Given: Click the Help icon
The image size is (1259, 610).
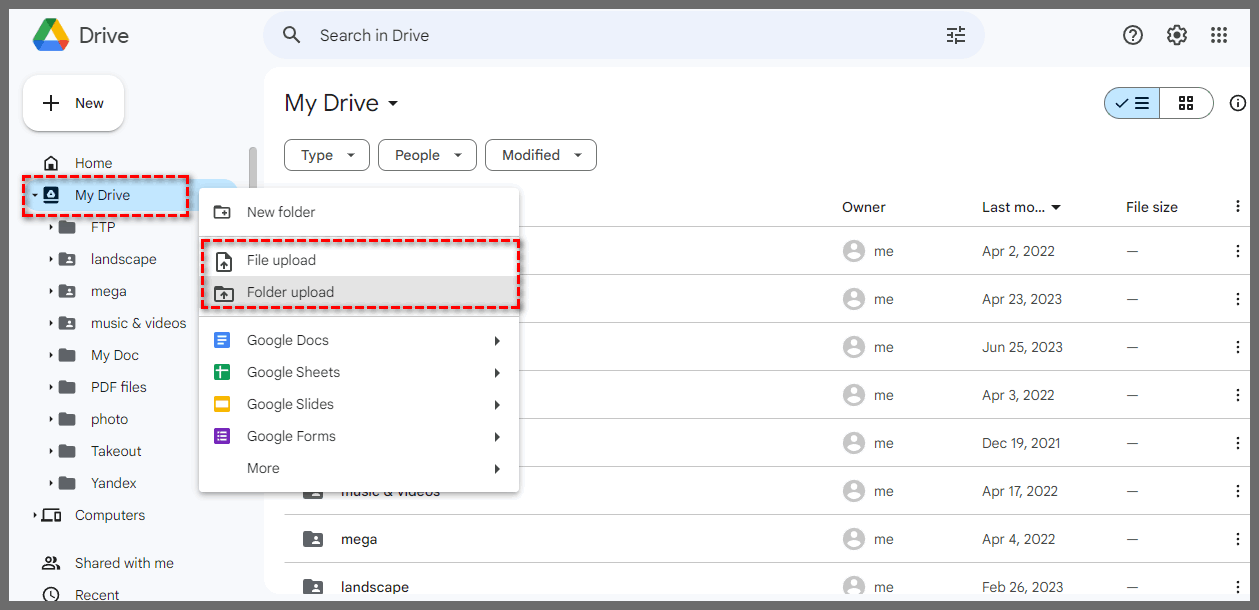Looking at the screenshot, I should click(1132, 35).
